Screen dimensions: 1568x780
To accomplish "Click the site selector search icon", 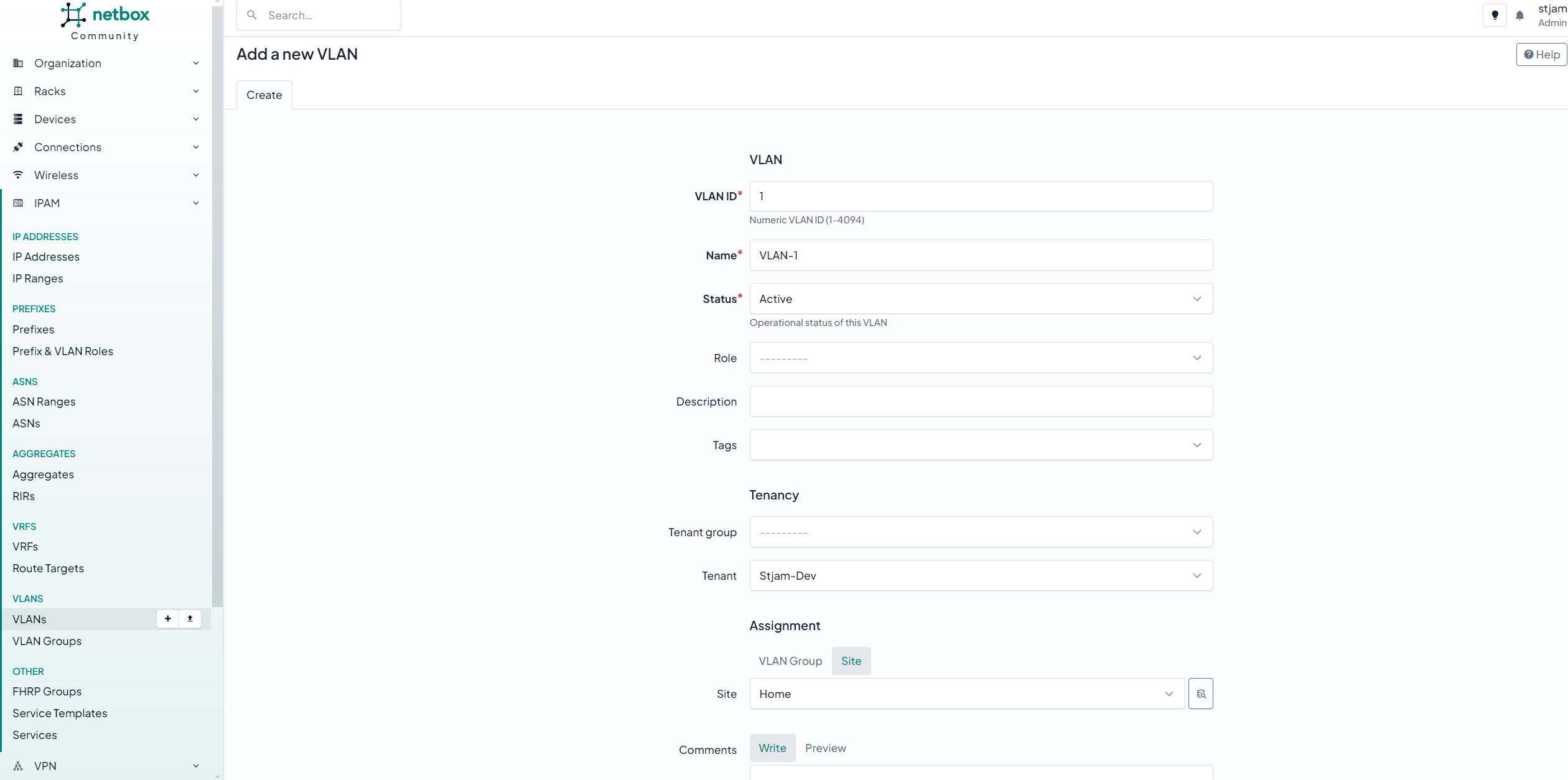I will coord(1200,694).
